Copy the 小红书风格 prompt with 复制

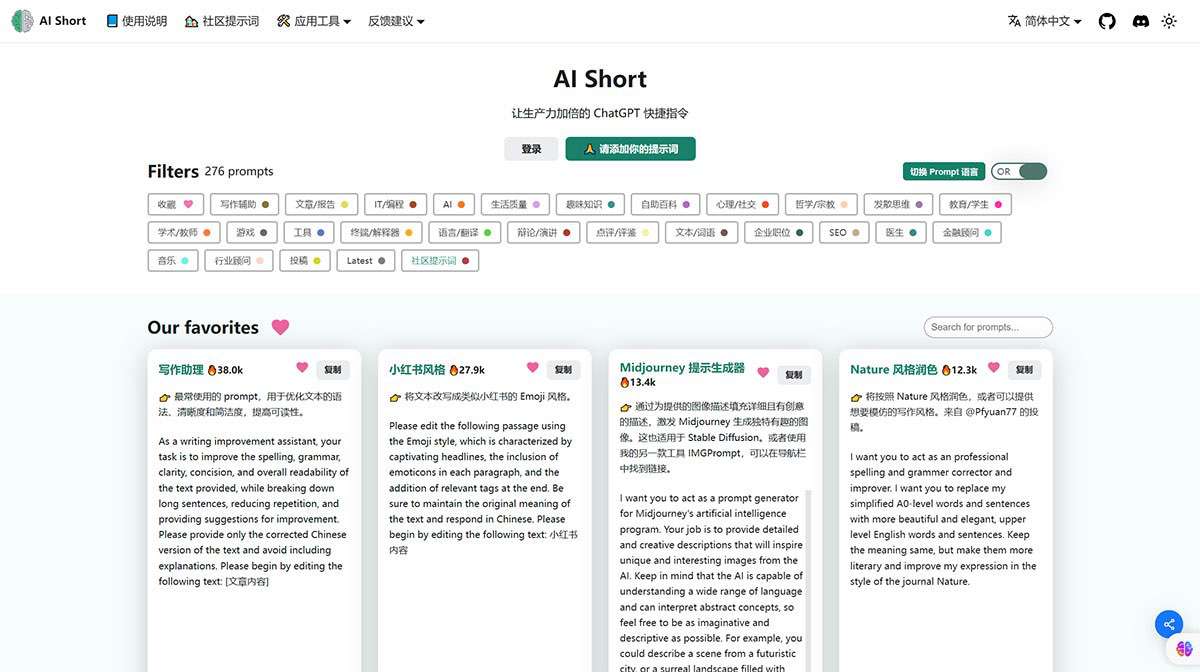(x=563, y=370)
